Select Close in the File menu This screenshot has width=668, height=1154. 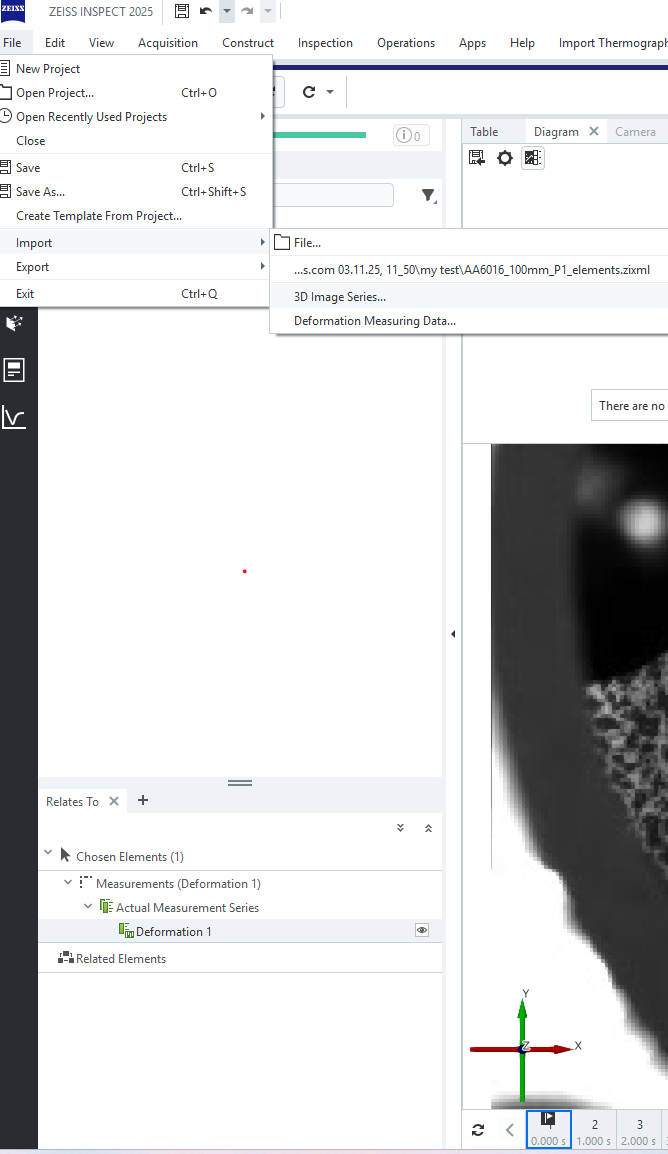point(136,141)
